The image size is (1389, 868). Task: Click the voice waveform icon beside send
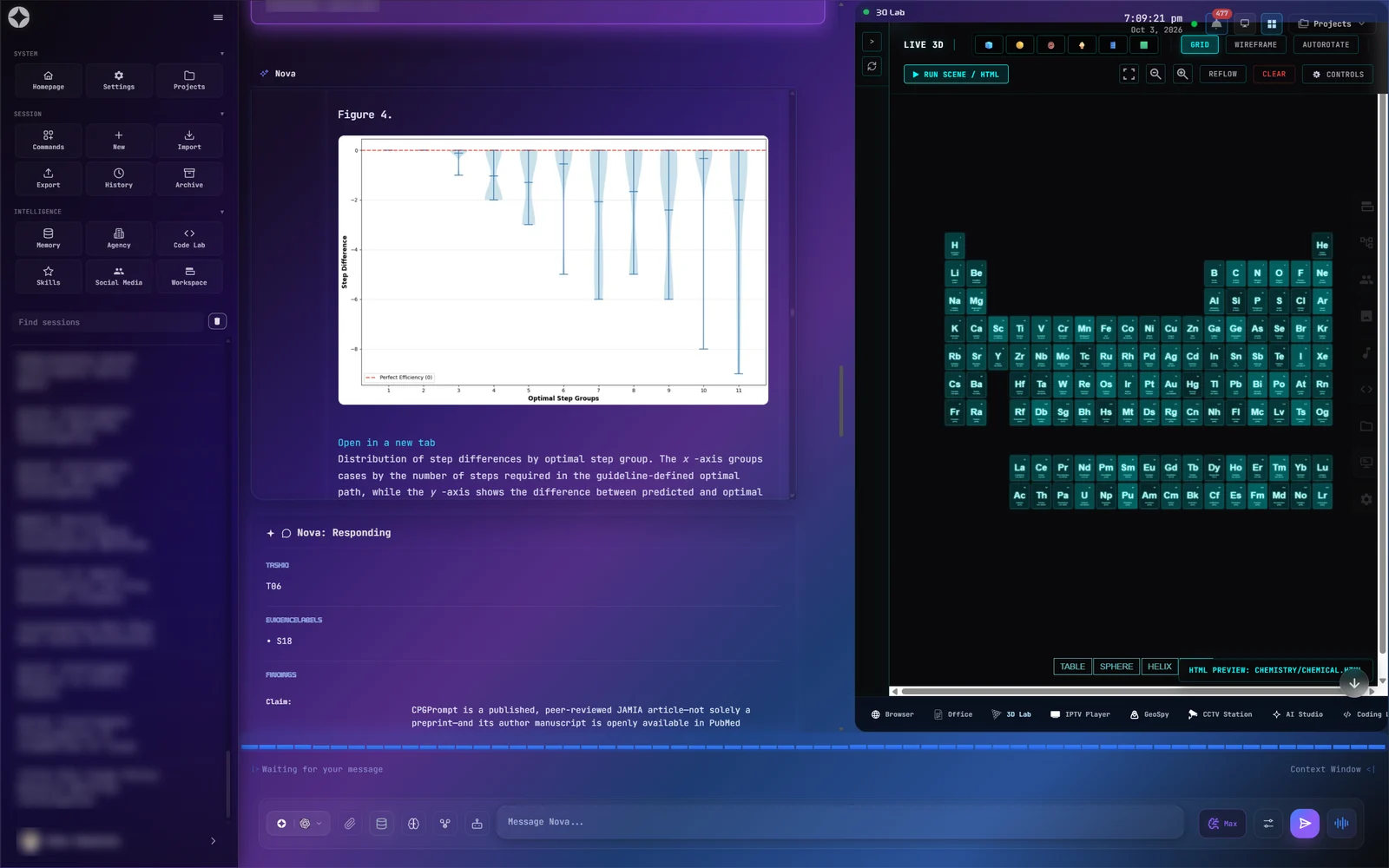click(1341, 823)
